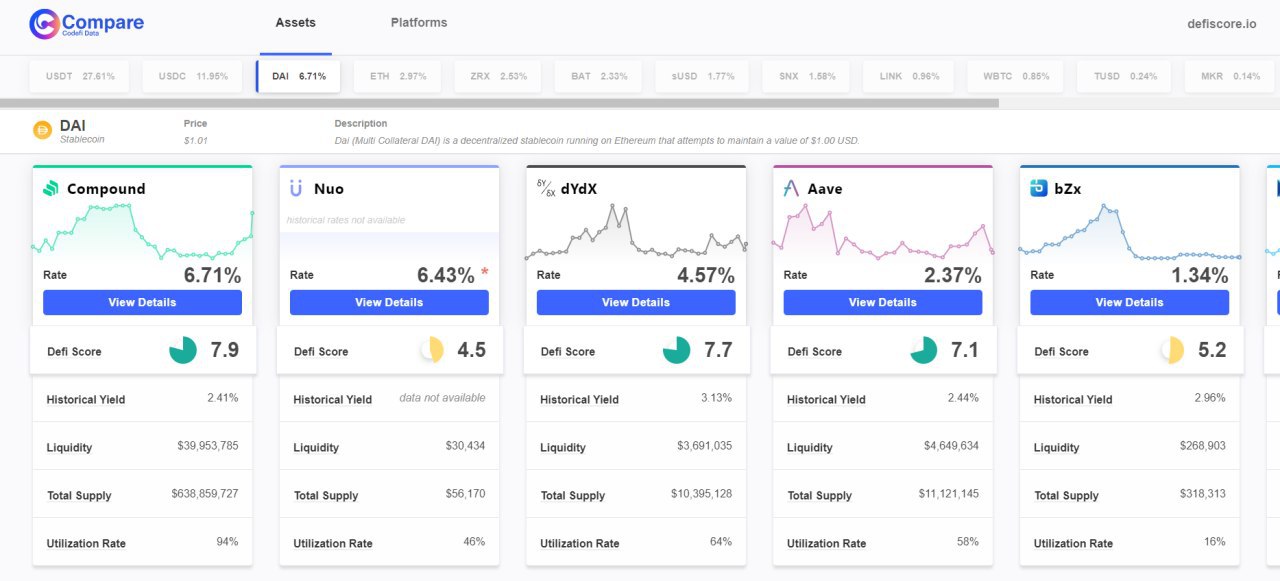
Task: Click the Compare Codefi Data logo
Action: (x=87, y=24)
